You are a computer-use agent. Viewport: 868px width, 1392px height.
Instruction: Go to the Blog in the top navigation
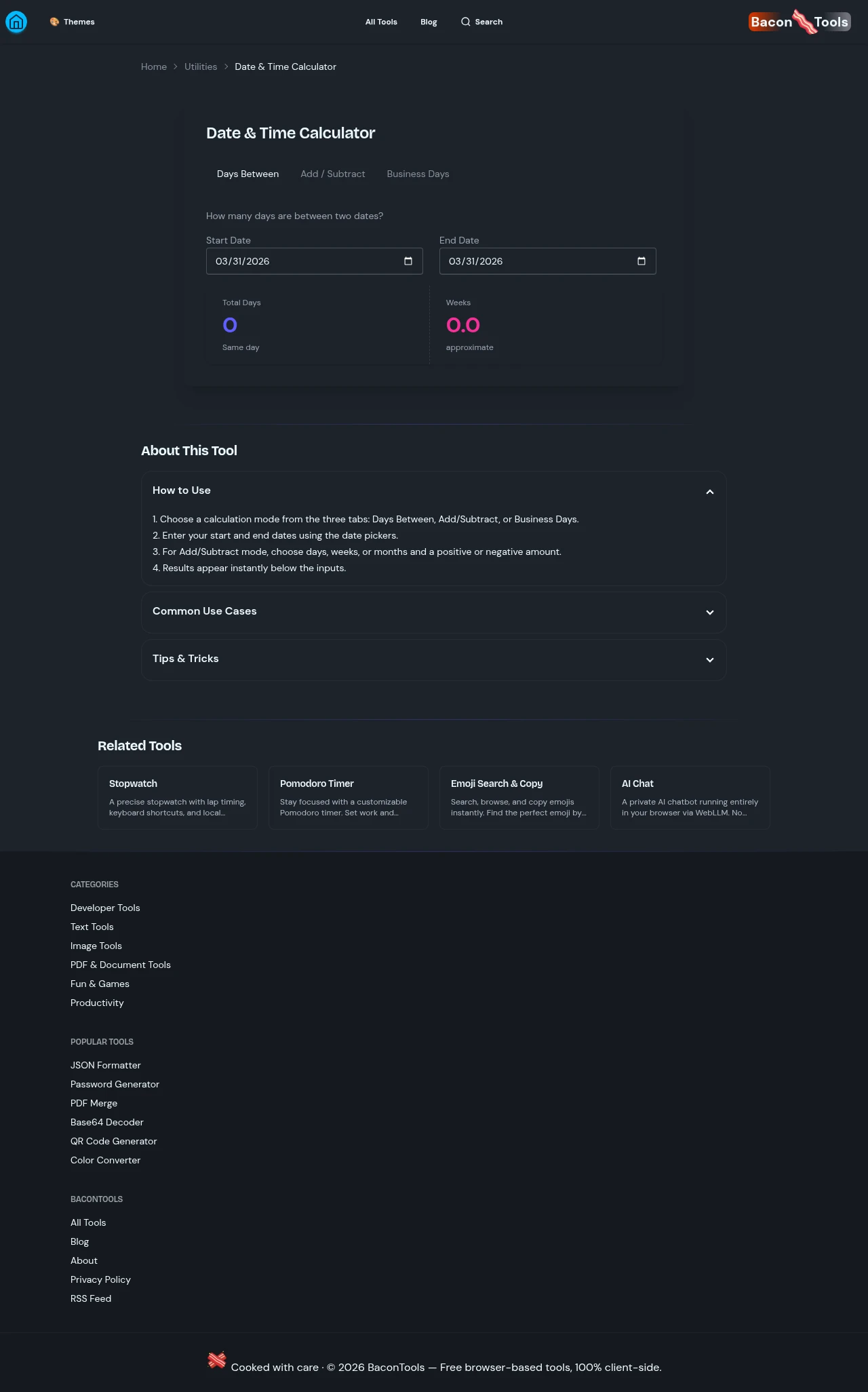(429, 22)
